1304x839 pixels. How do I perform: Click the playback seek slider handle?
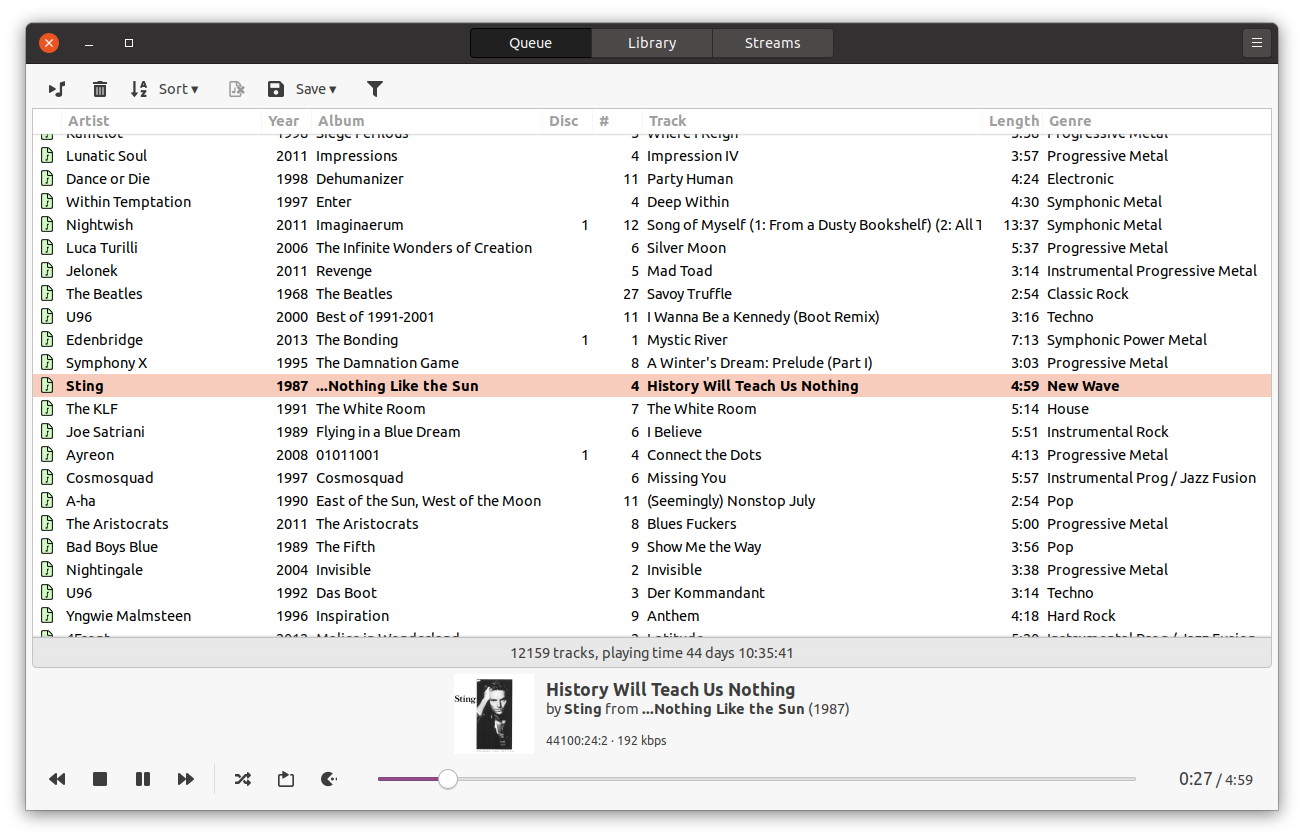coord(448,779)
